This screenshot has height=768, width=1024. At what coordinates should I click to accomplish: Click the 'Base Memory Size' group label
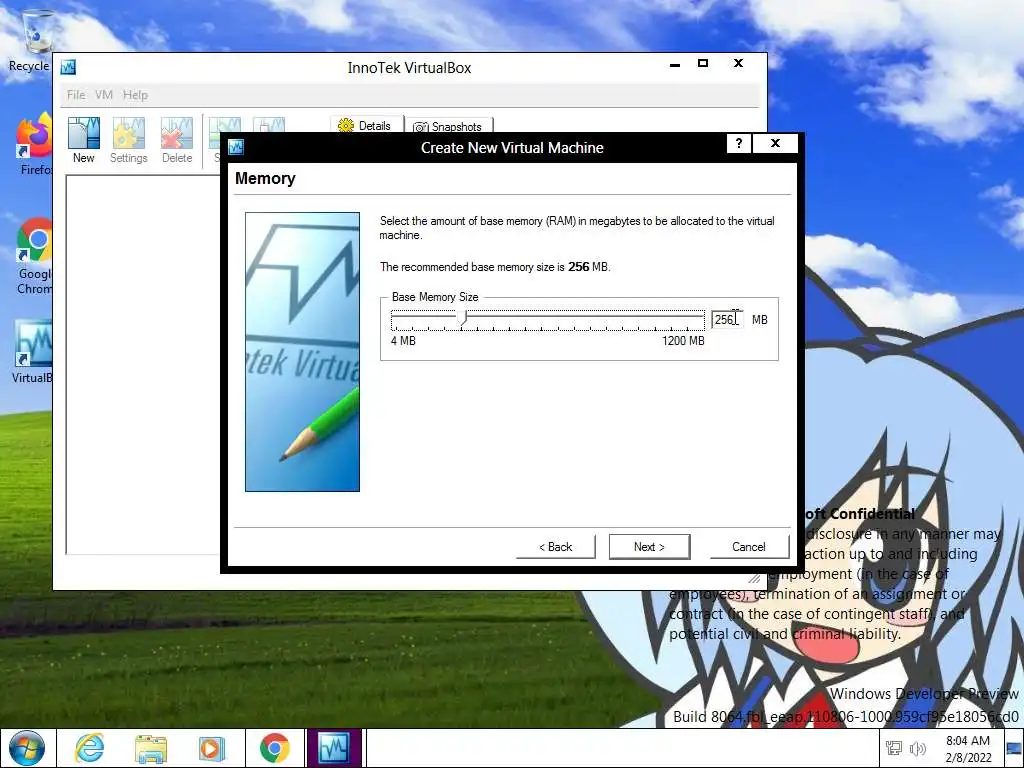click(435, 296)
